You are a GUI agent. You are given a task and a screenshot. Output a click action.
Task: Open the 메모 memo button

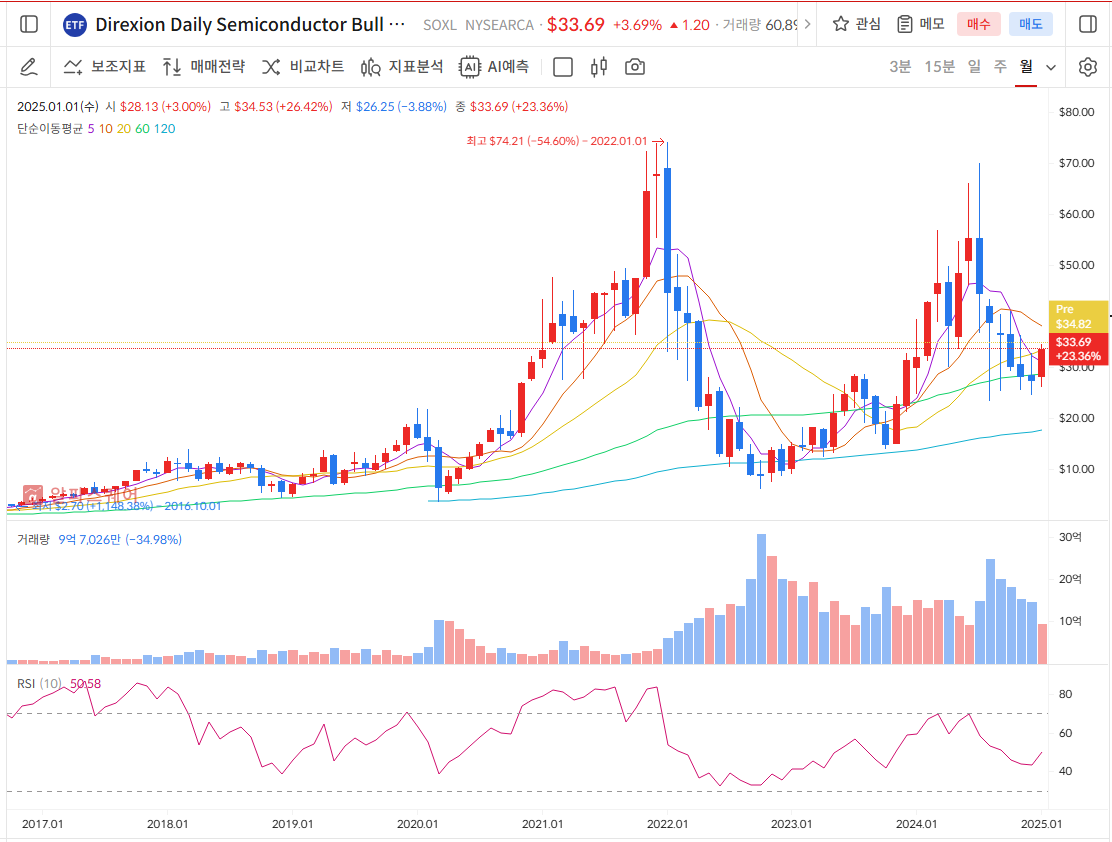tap(921, 24)
